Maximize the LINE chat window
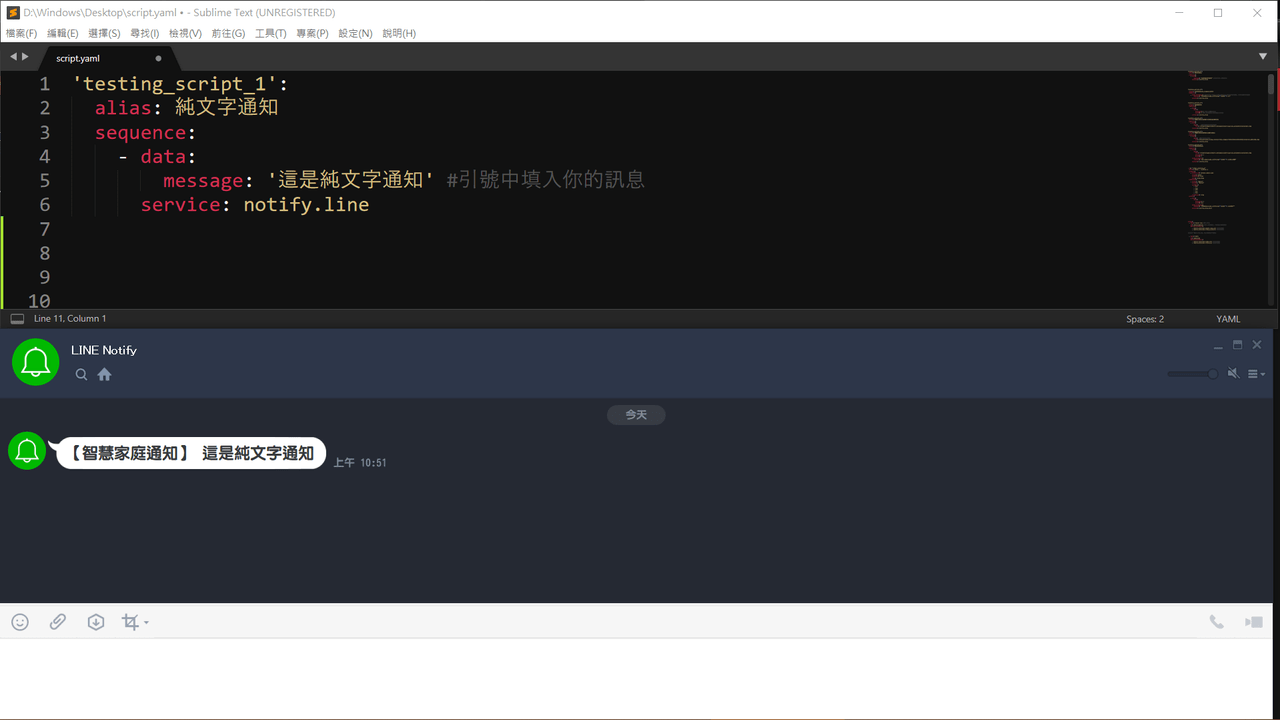 point(1237,345)
